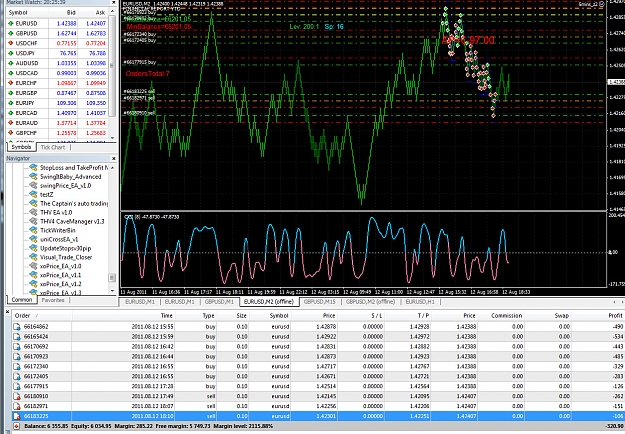Click the icon beside TickWriterBin
Screen dimensions: 625x434
tap(33, 230)
